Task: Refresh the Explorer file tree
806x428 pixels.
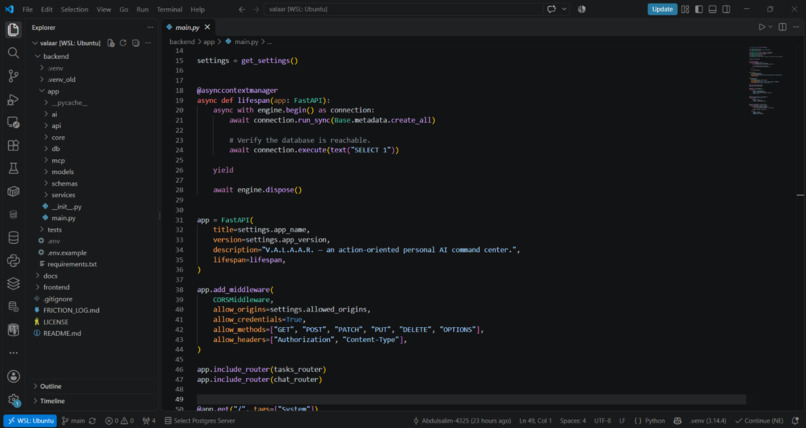Action: (123, 43)
